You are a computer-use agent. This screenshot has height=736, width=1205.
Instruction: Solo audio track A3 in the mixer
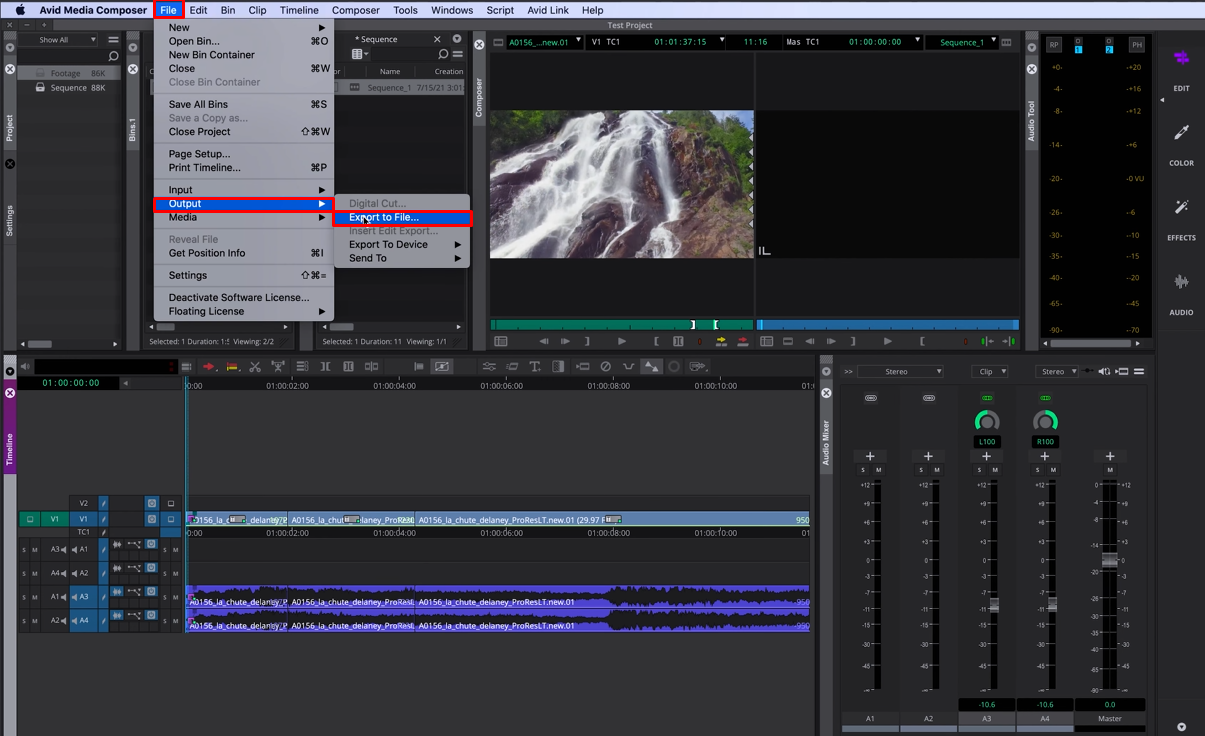[980, 470]
